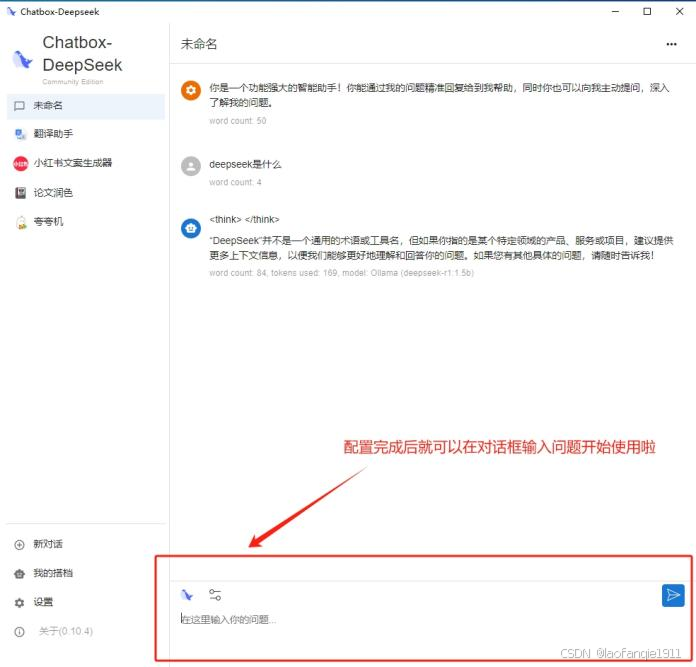Click the 未命名 conversation title header
The width and height of the screenshot is (696, 667).
click(199, 44)
